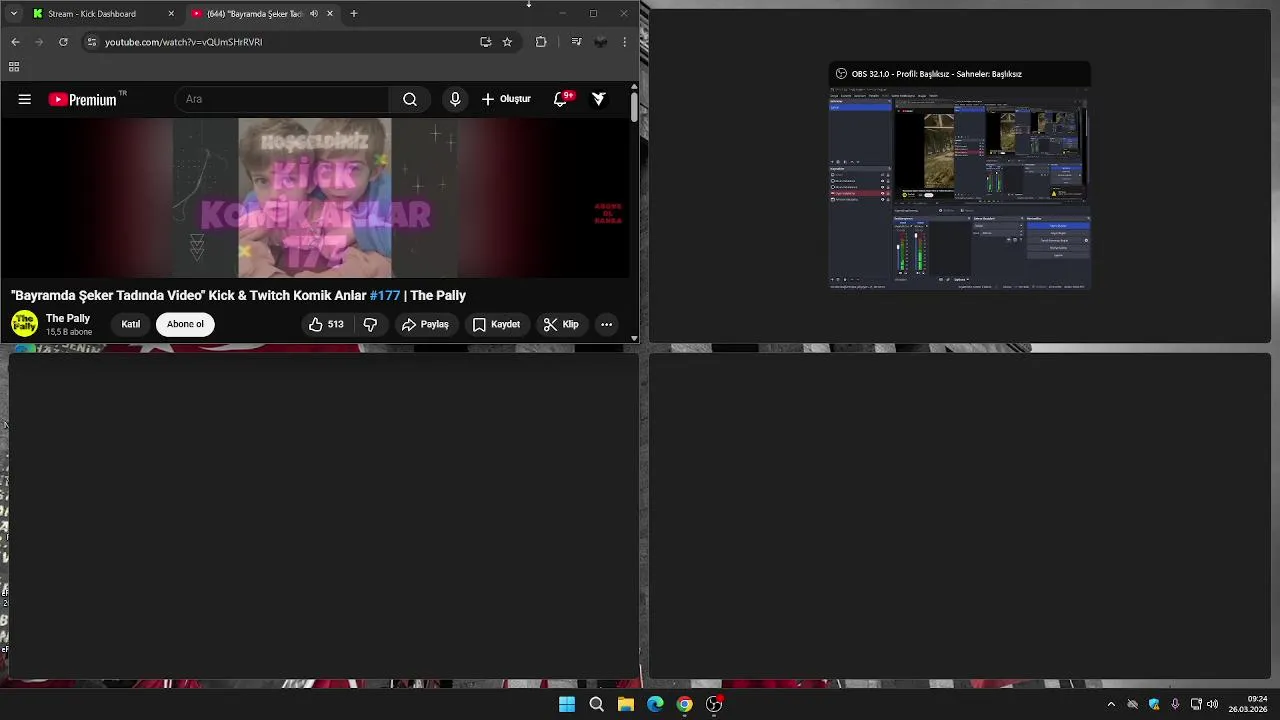Screen dimensions: 1280x720
Task: Open more actions three-dot menu under video
Action: click(606, 324)
